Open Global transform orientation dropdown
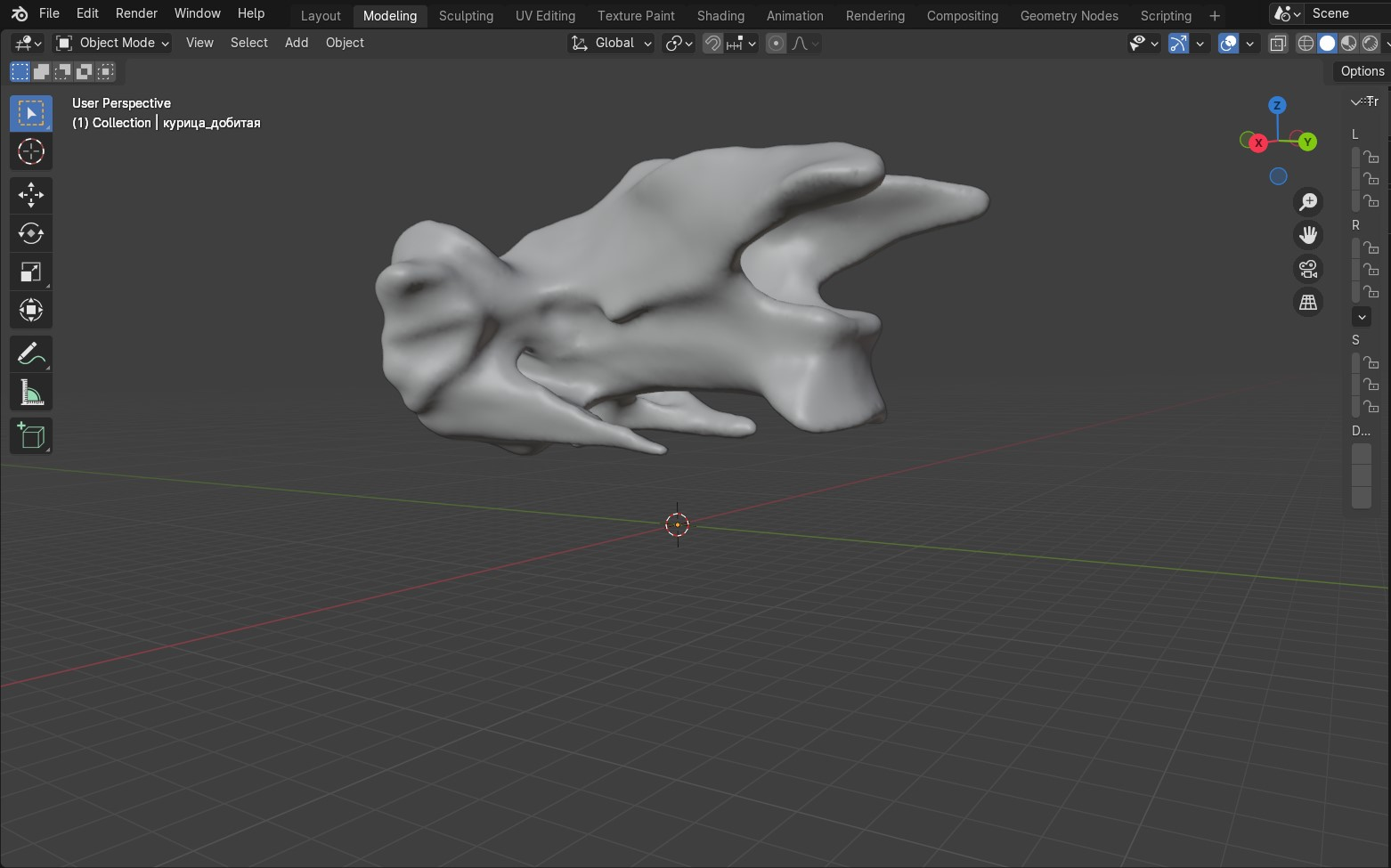 [612, 43]
